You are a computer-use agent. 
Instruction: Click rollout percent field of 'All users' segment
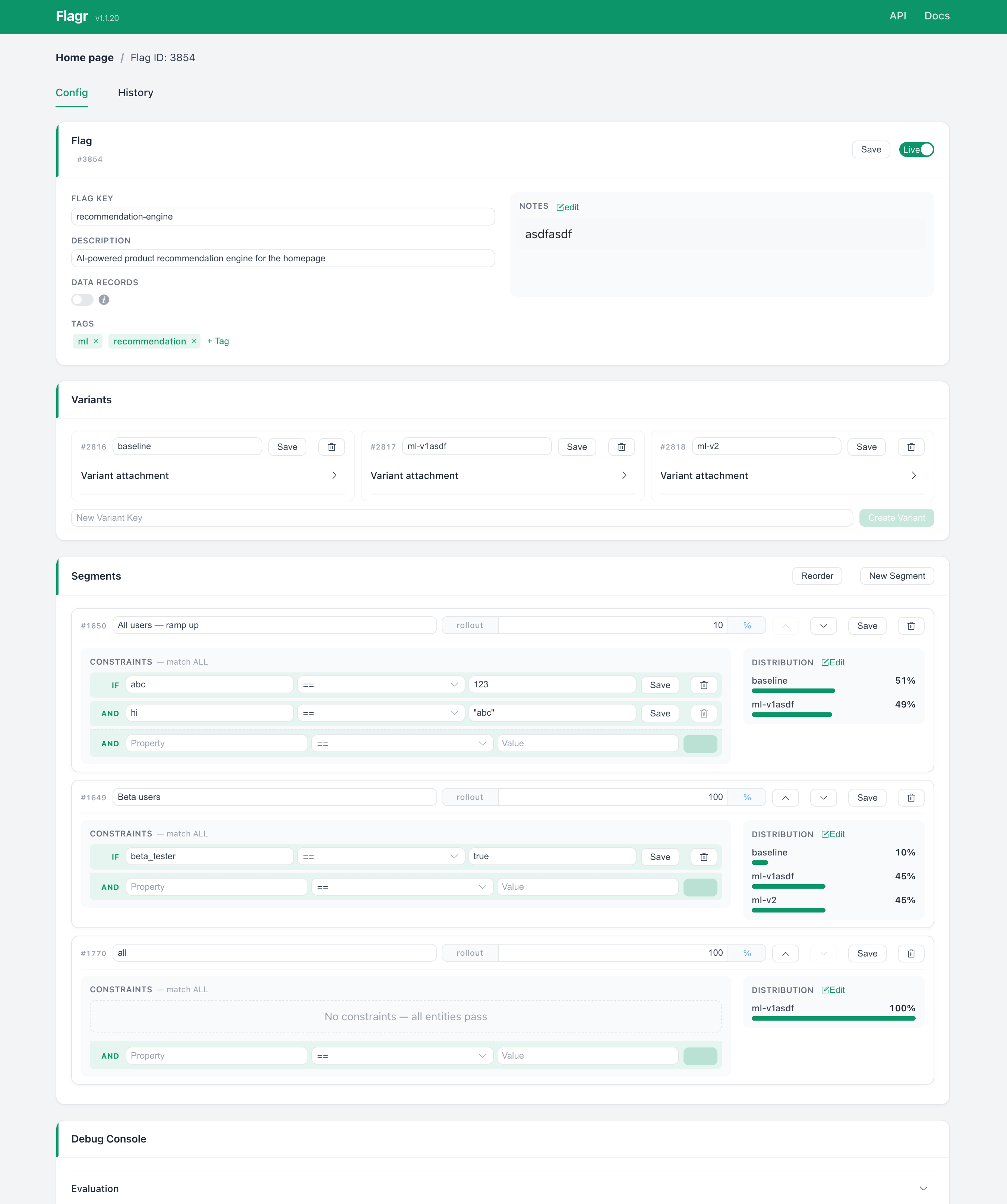tap(613, 625)
